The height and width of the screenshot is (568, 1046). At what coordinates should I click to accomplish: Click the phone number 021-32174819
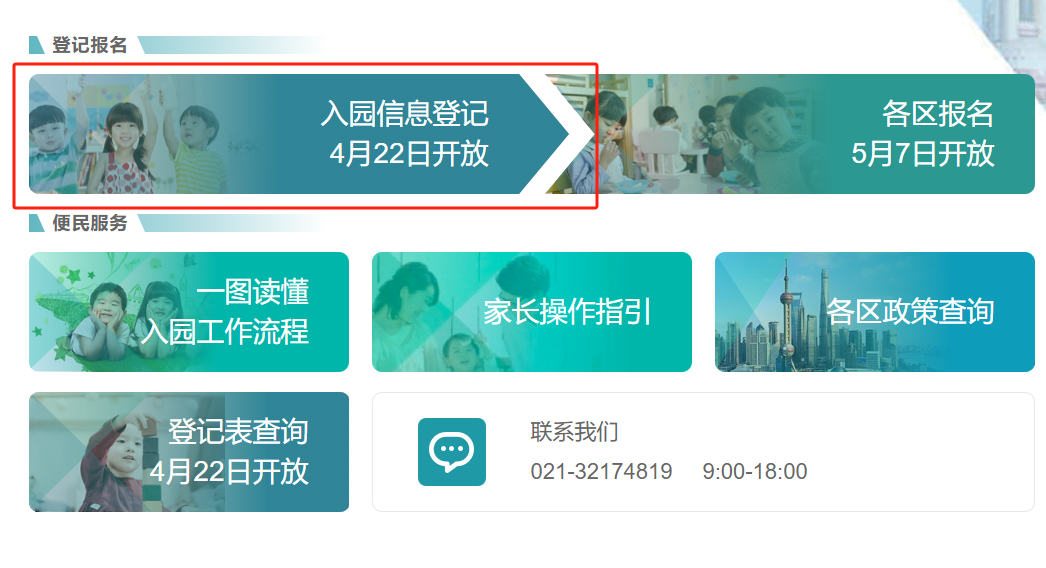click(601, 471)
